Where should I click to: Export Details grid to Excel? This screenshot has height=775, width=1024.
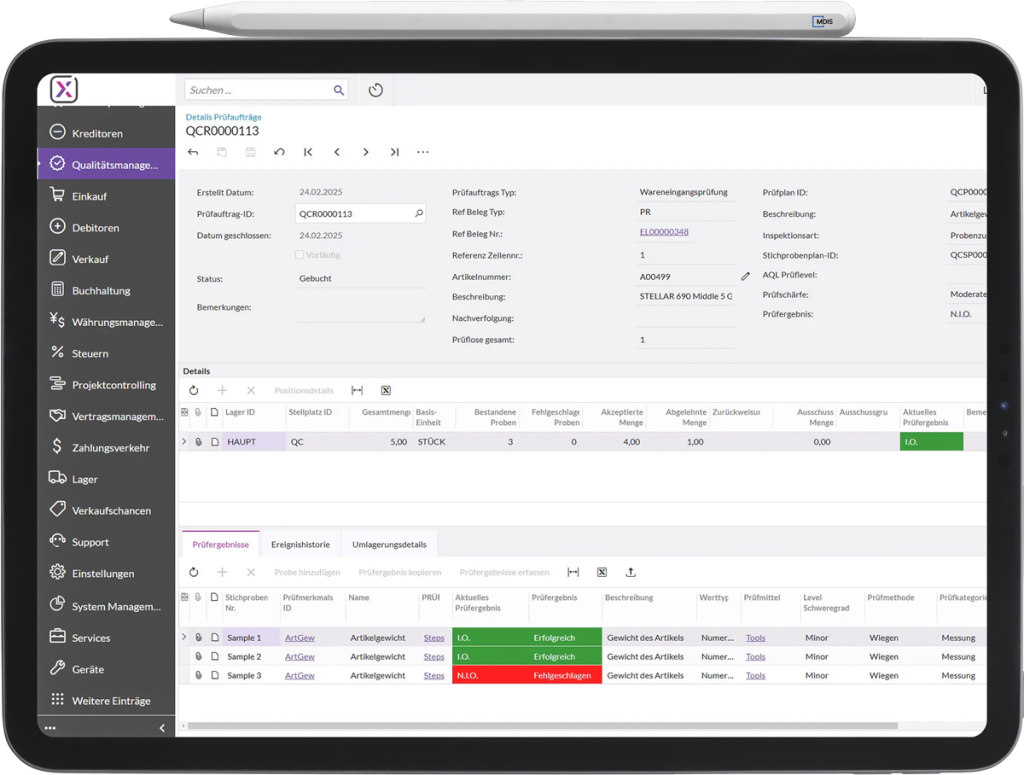[x=385, y=390]
